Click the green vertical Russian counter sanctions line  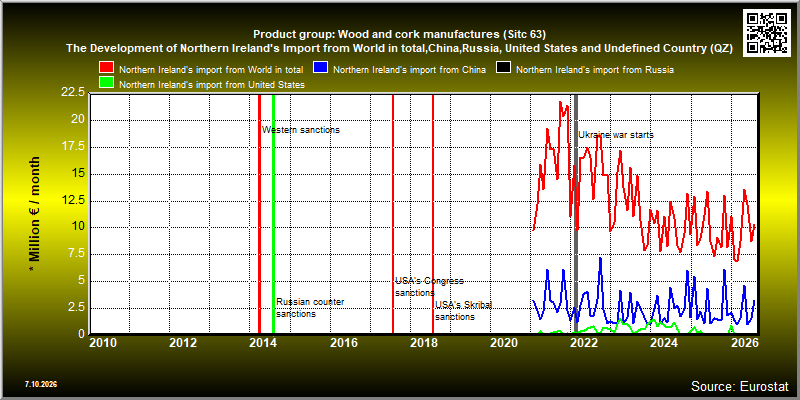(x=273, y=214)
